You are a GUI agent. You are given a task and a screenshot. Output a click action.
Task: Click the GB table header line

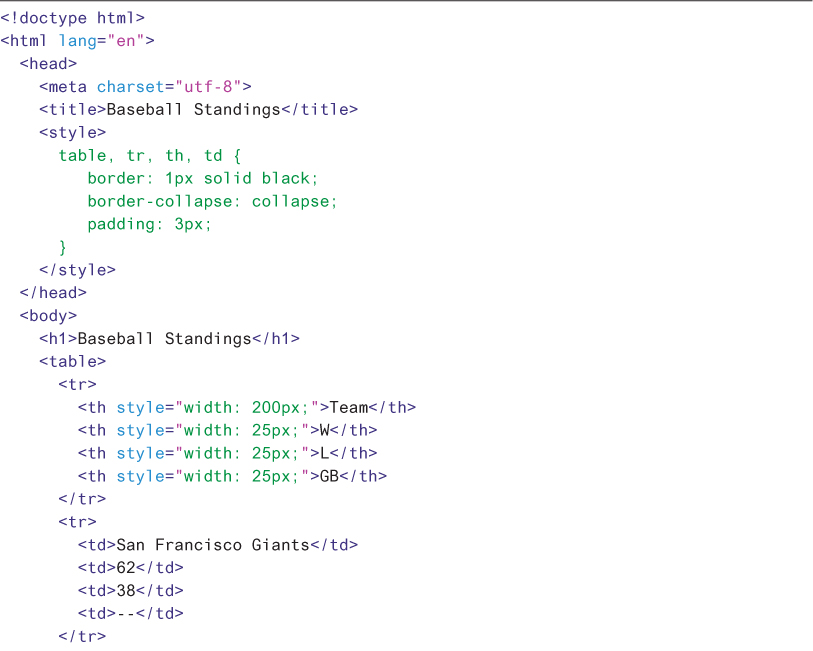pos(232,477)
